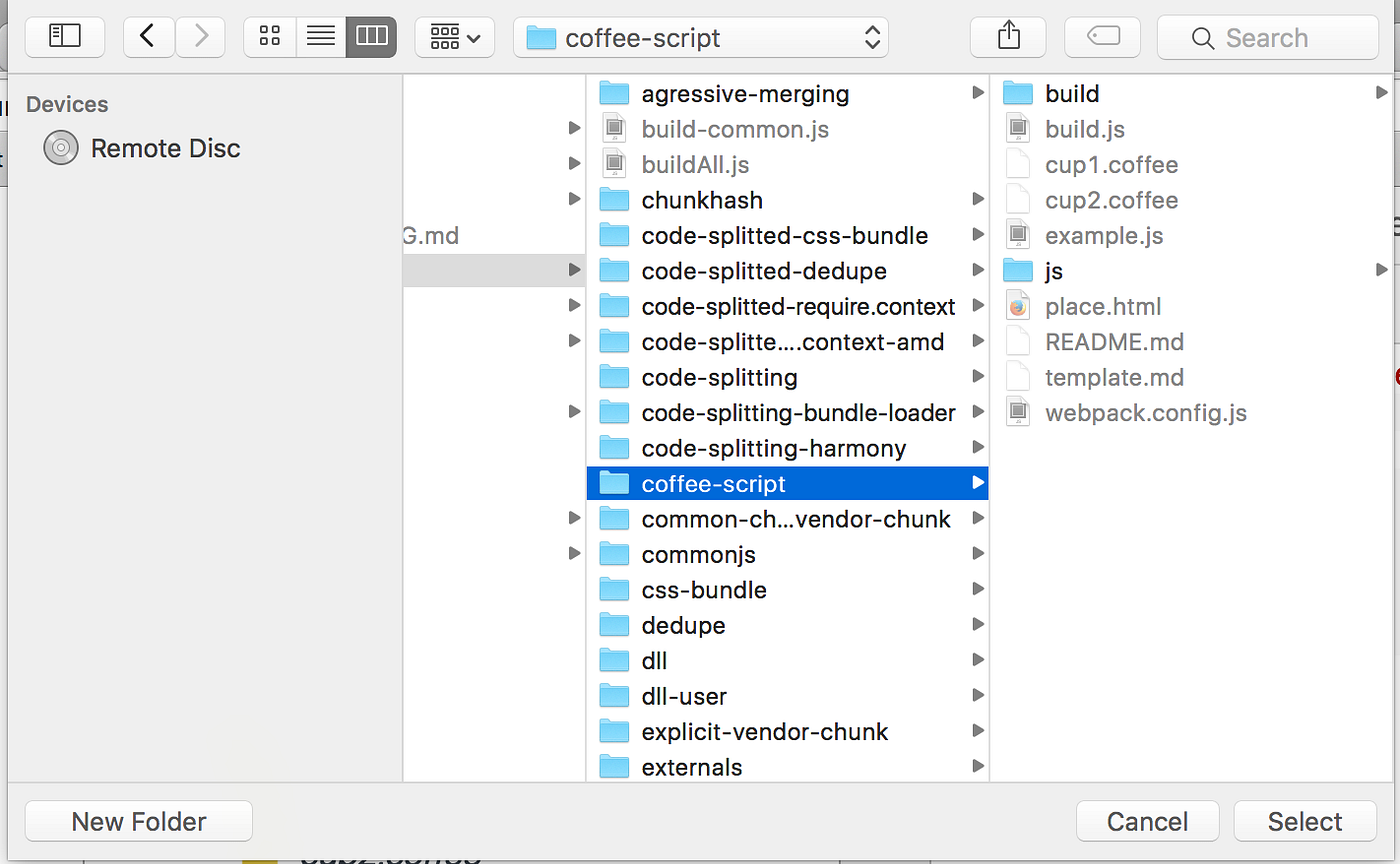Image resolution: width=1400 pixels, height=864 pixels.
Task: Open the js folder
Action: tap(1055, 269)
